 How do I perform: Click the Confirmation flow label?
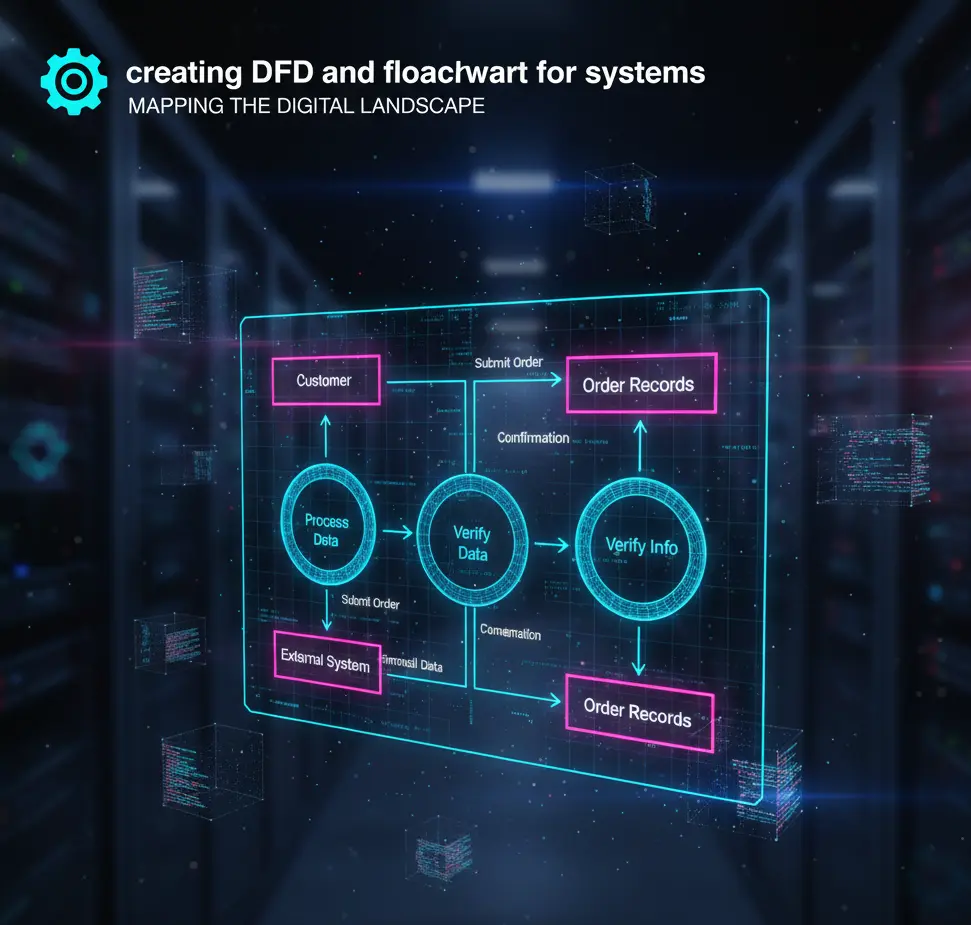[533, 438]
